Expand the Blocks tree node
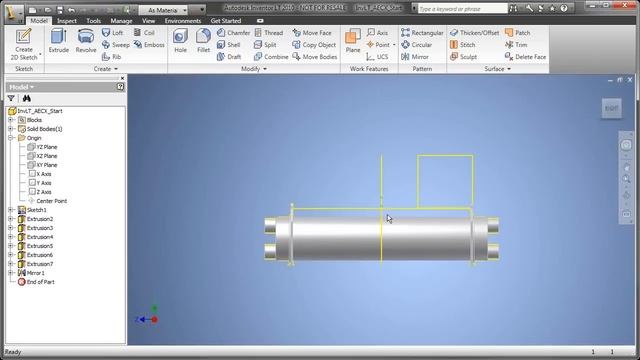The image size is (640, 360). point(11,120)
